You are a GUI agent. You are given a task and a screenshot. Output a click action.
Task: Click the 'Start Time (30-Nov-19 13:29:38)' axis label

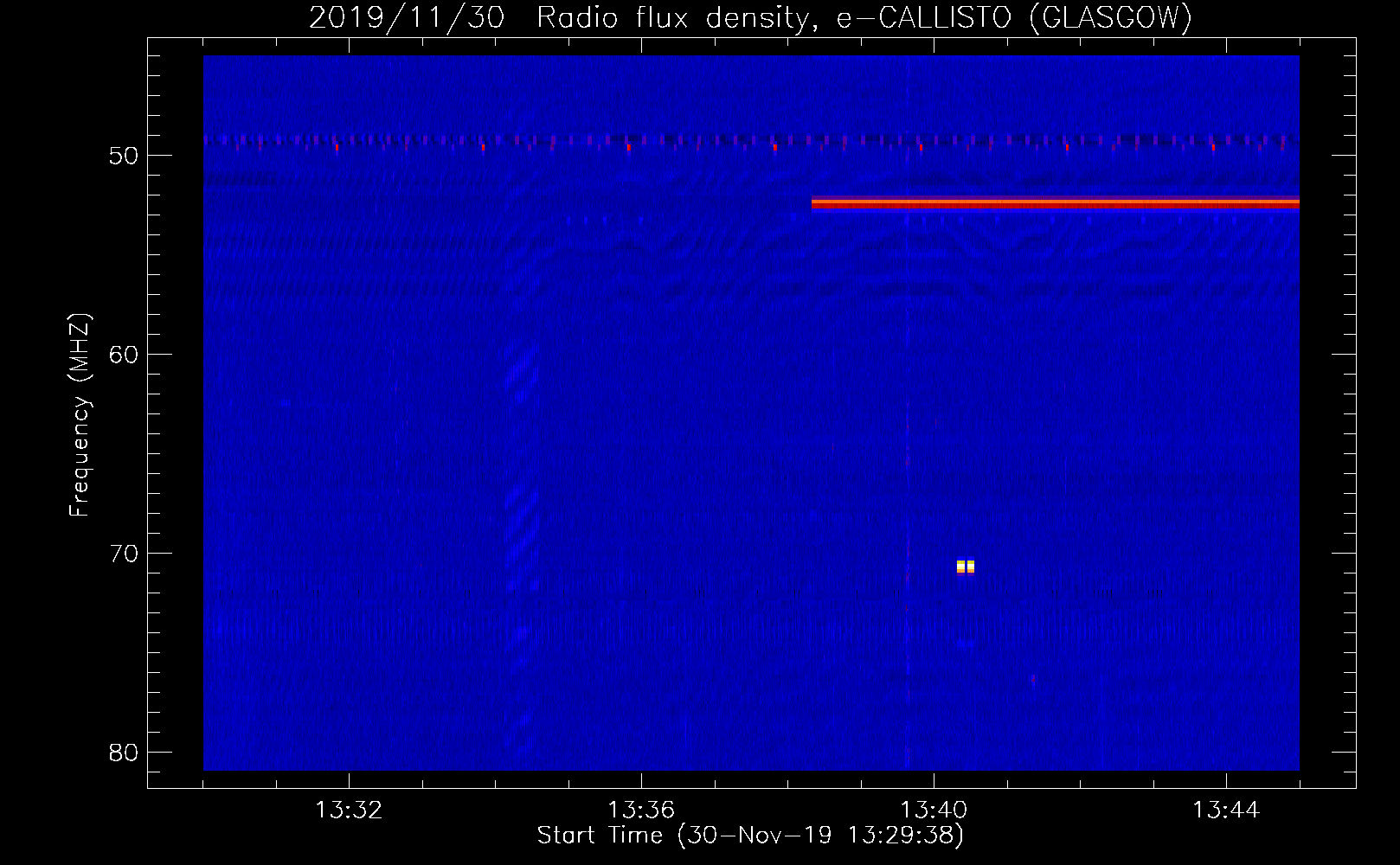pyautogui.click(x=750, y=836)
